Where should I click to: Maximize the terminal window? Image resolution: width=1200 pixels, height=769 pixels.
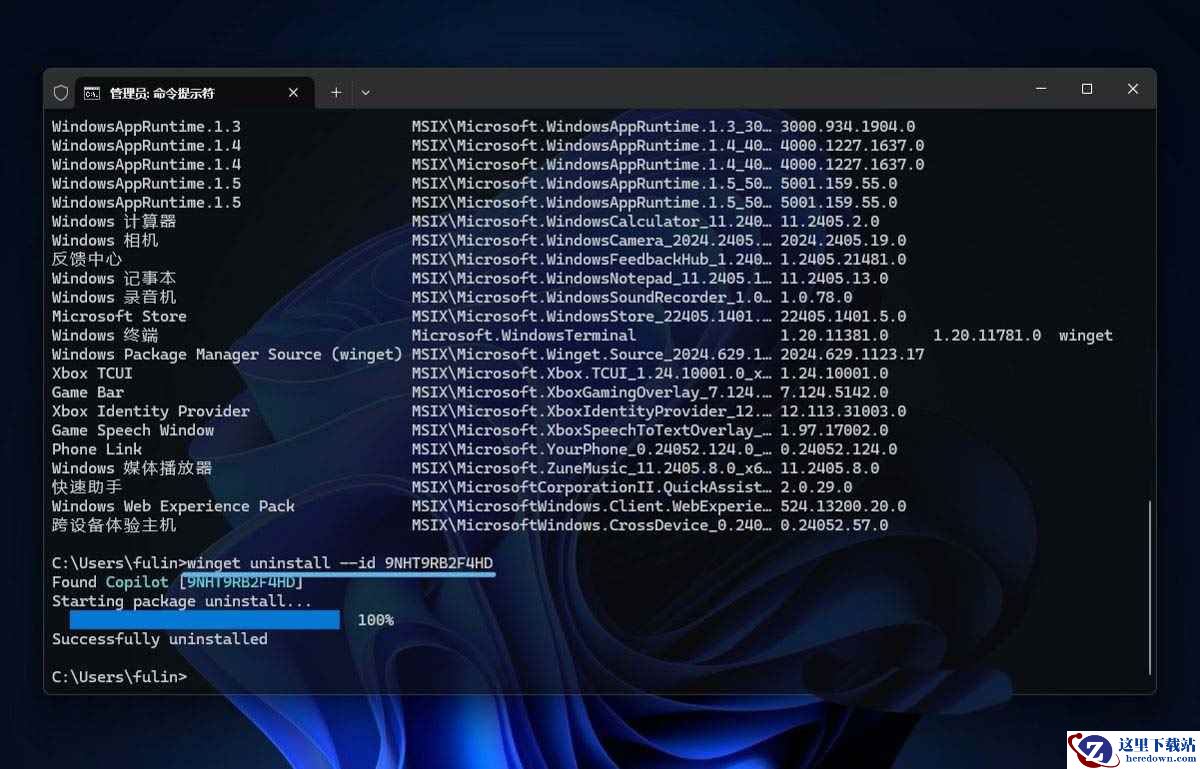click(x=1087, y=89)
